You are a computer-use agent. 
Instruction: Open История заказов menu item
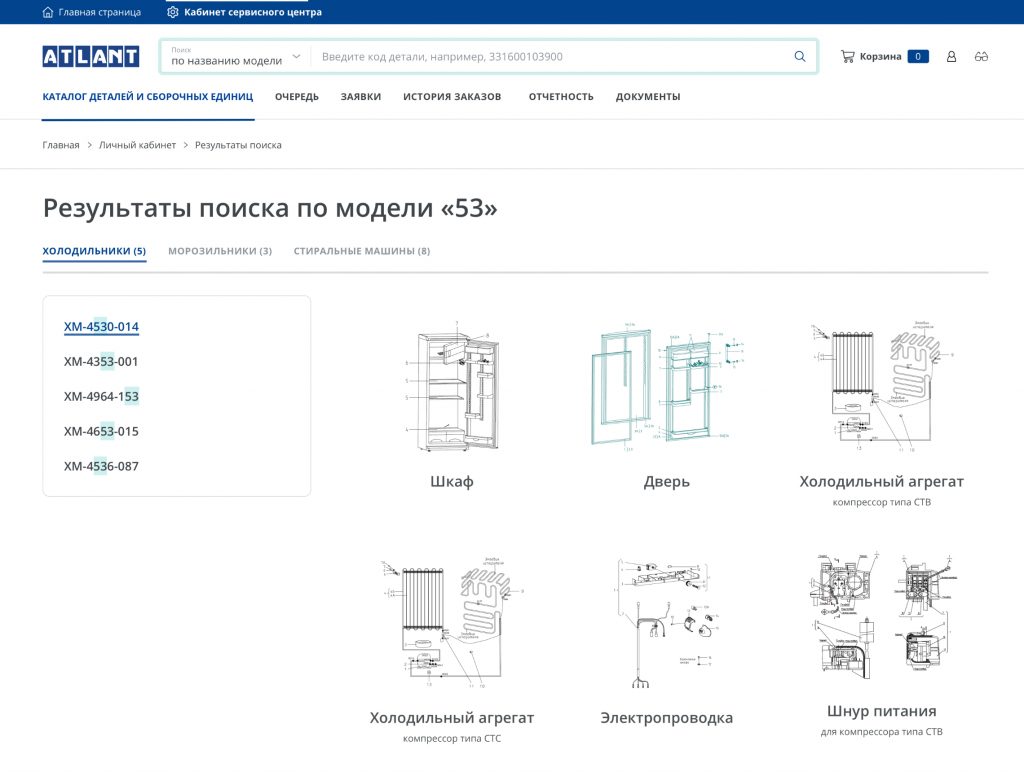click(452, 97)
